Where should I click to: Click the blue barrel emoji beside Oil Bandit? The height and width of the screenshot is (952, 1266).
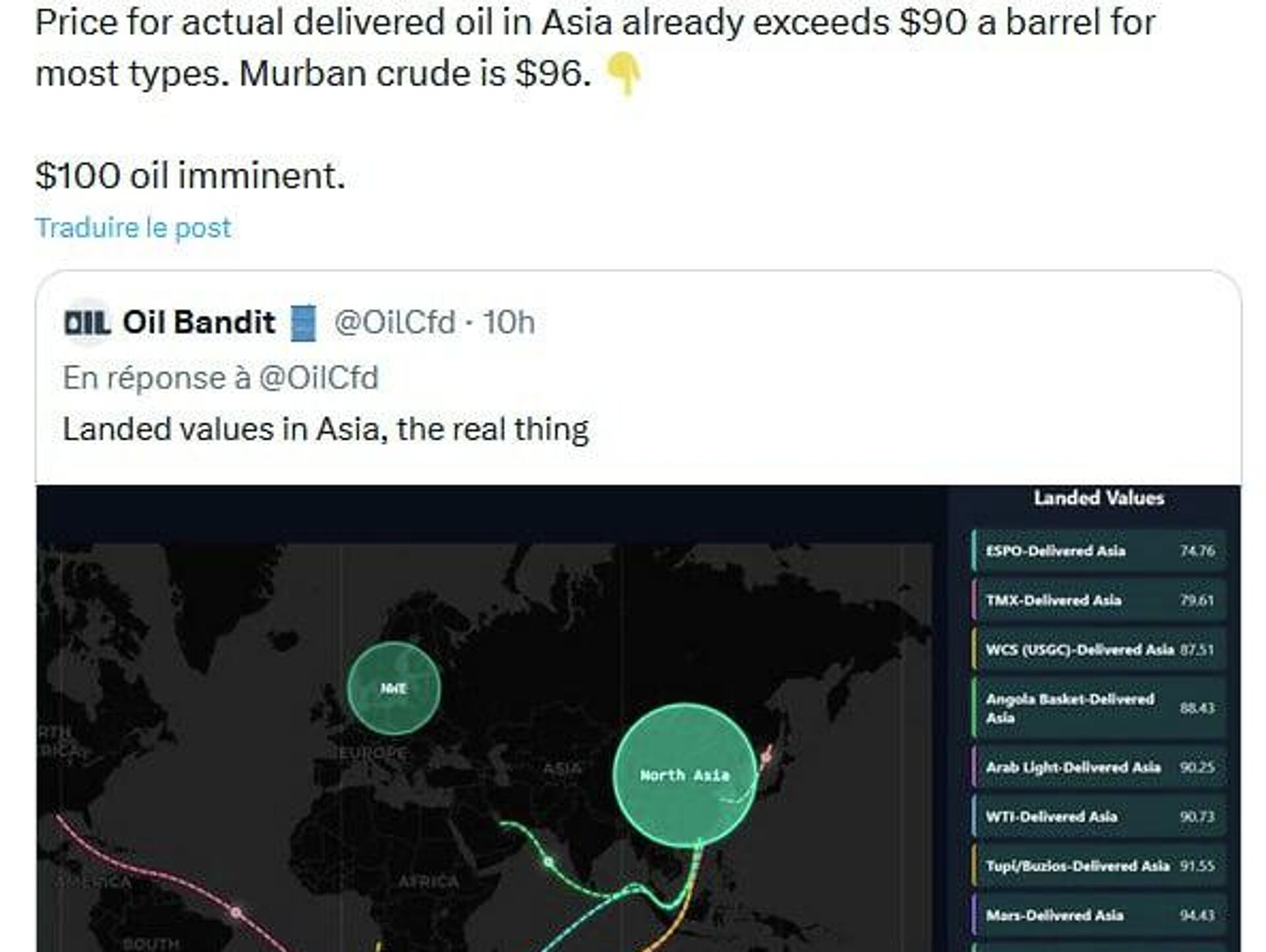303,323
